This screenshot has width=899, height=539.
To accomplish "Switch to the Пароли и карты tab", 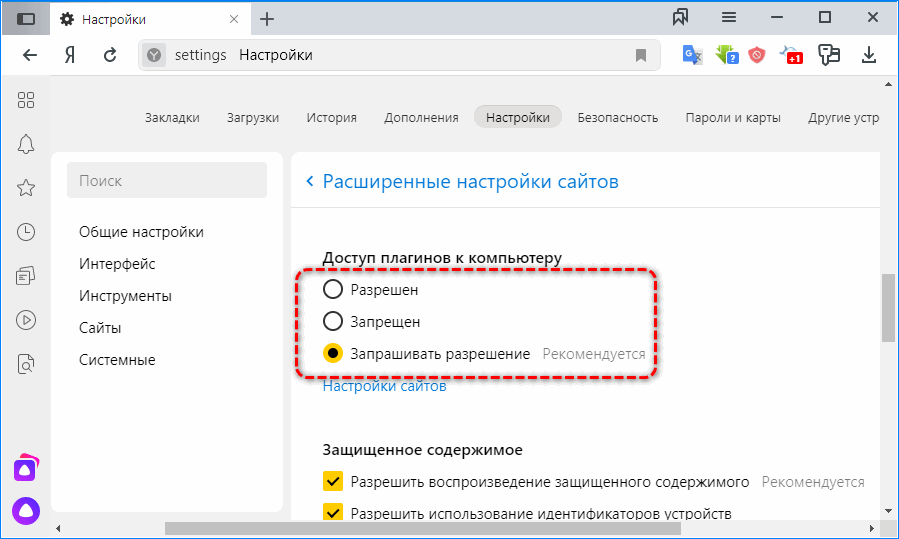I will click(733, 118).
